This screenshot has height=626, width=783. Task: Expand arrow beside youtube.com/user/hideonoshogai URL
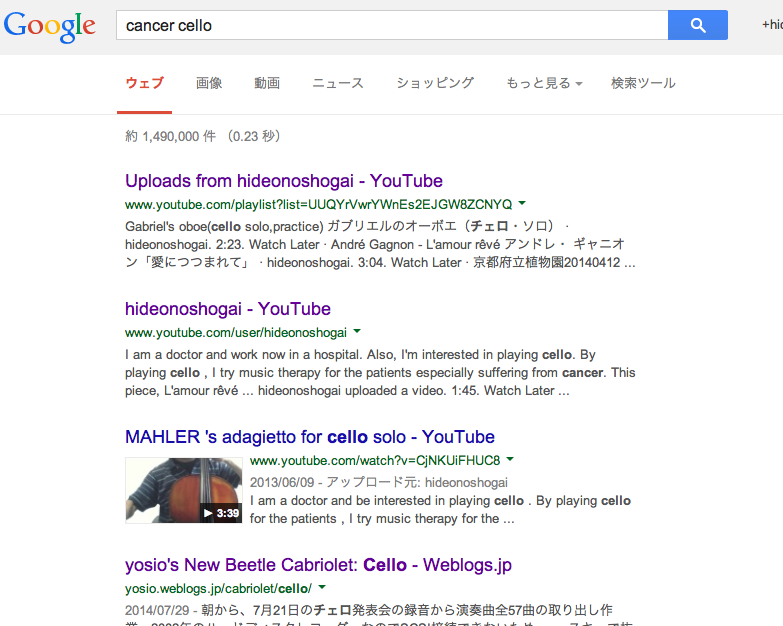point(357,331)
